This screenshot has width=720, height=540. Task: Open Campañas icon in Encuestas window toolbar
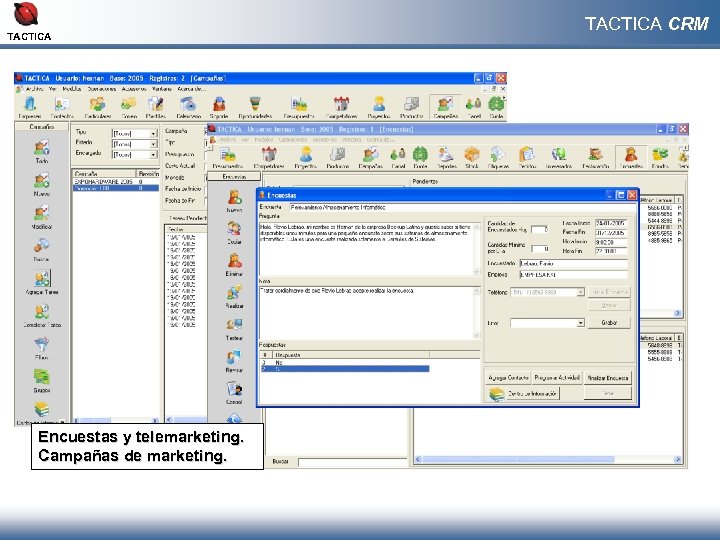(x=370, y=158)
